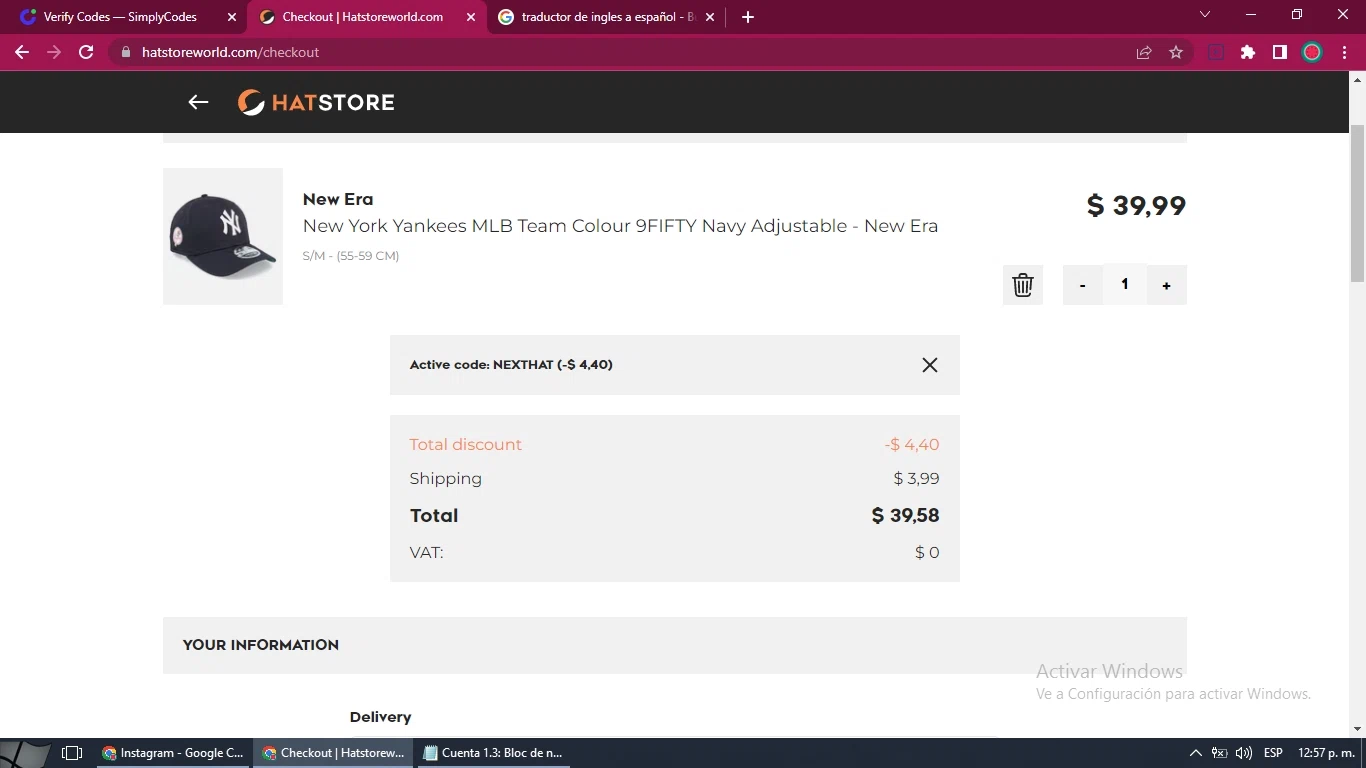Image resolution: width=1366 pixels, height=768 pixels.
Task: Click the size text S/M - (55-59 CM)
Action: click(351, 256)
